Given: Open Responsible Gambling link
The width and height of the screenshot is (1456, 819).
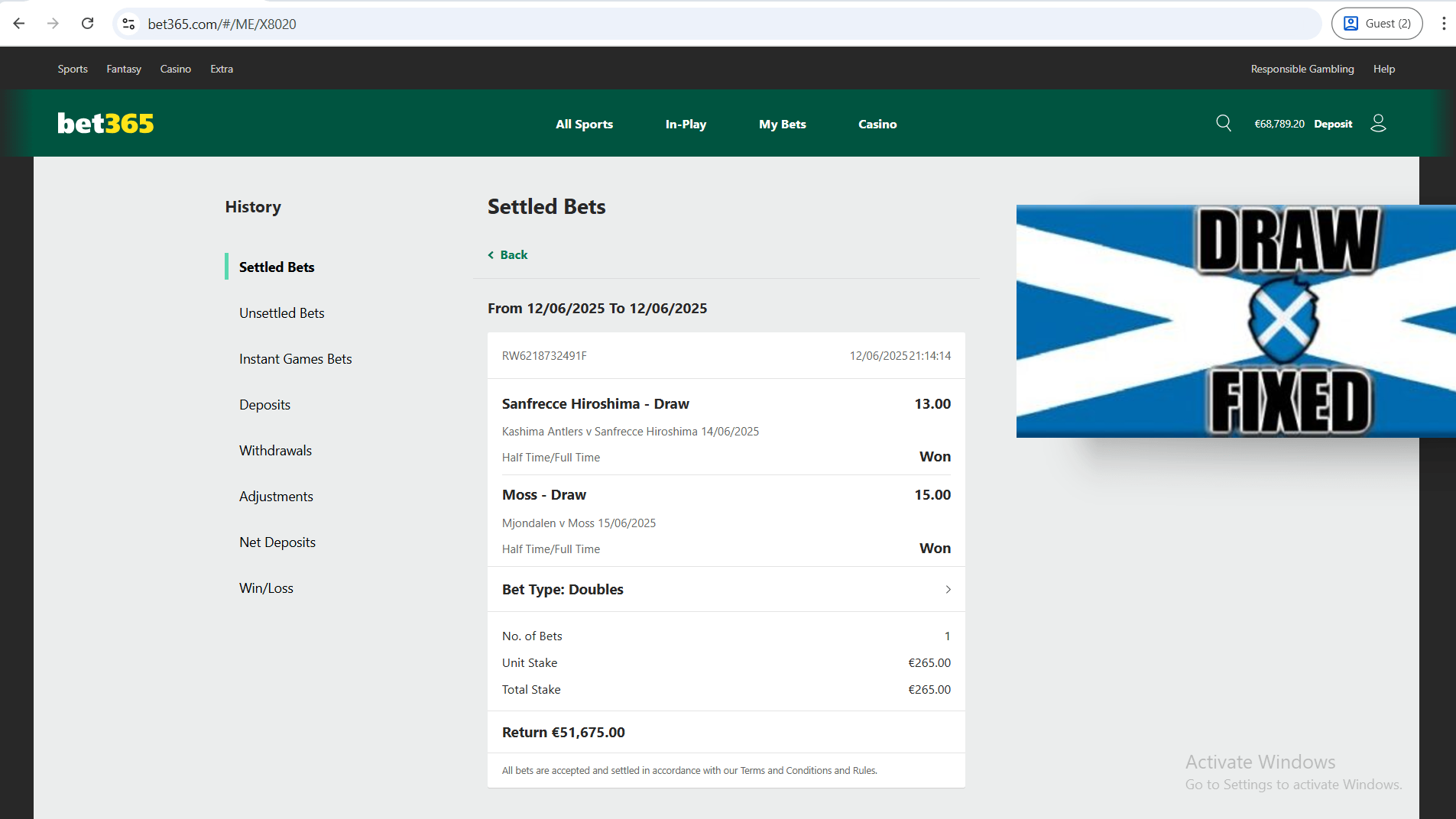Looking at the screenshot, I should pyautogui.click(x=1302, y=69).
